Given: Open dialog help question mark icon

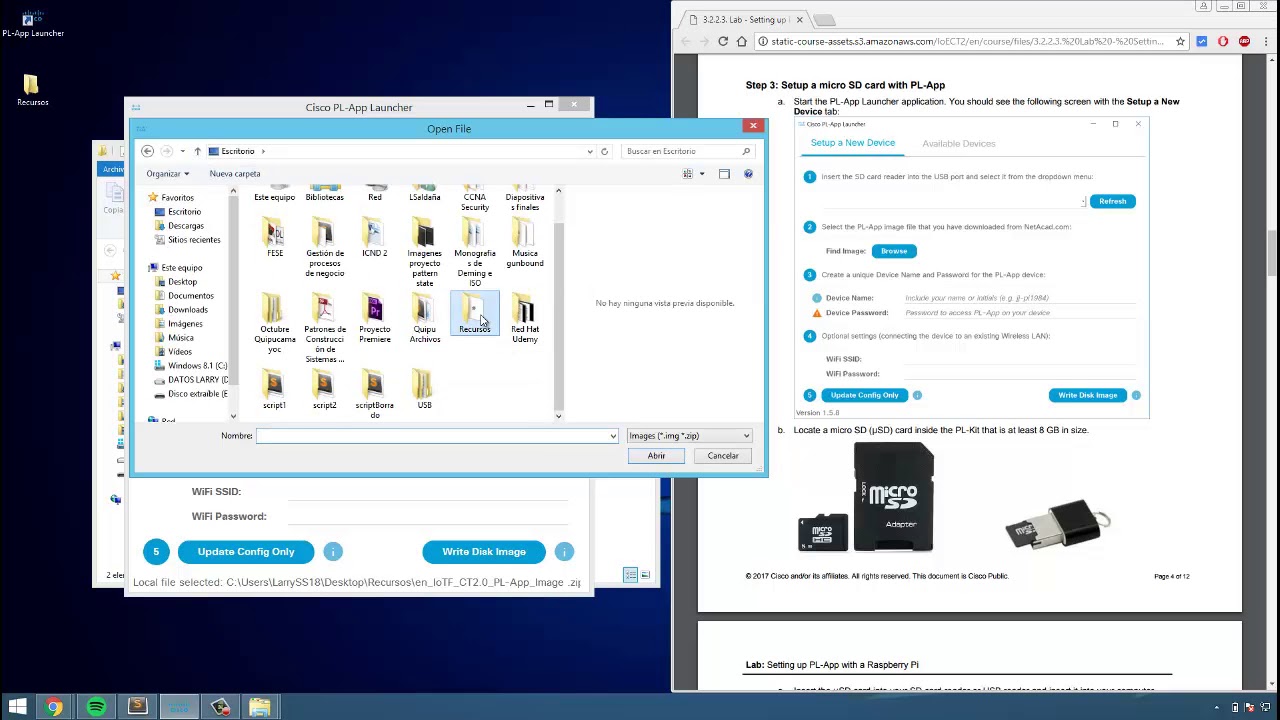Looking at the screenshot, I should (748, 174).
